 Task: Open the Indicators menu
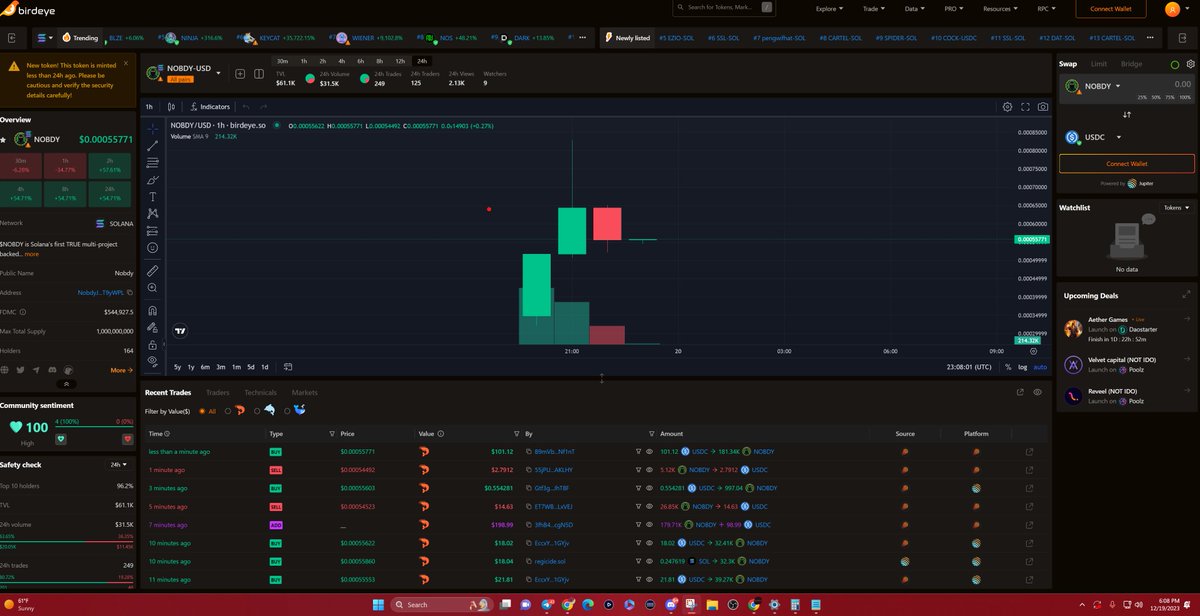tap(209, 106)
